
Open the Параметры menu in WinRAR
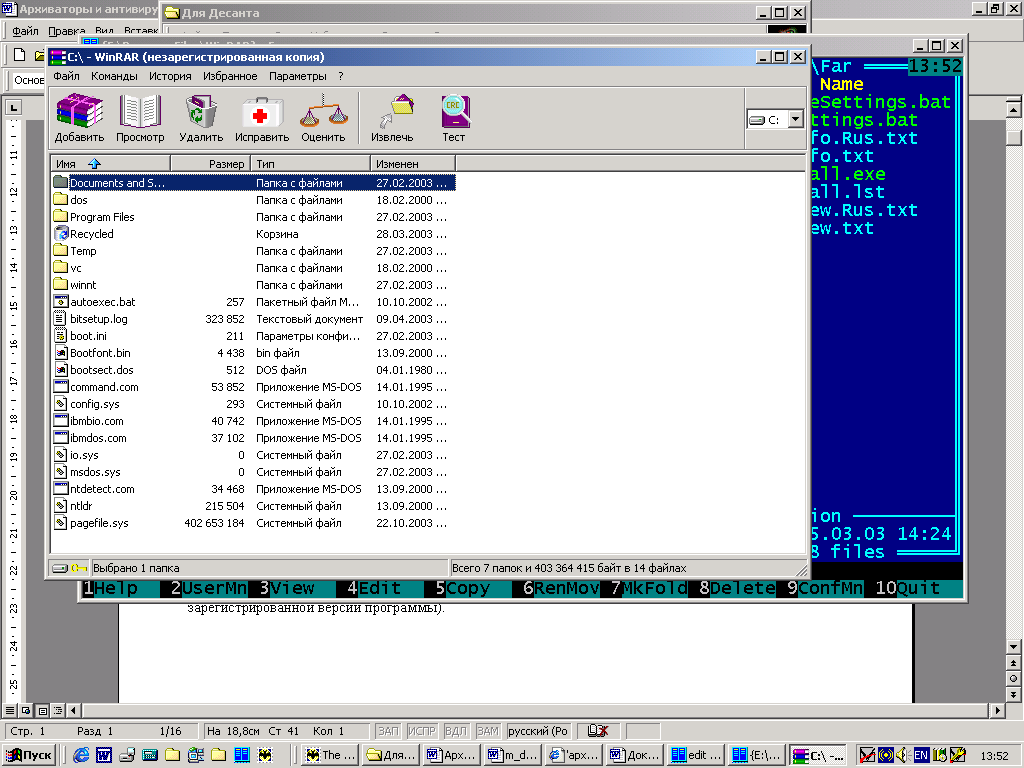(298, 76)
